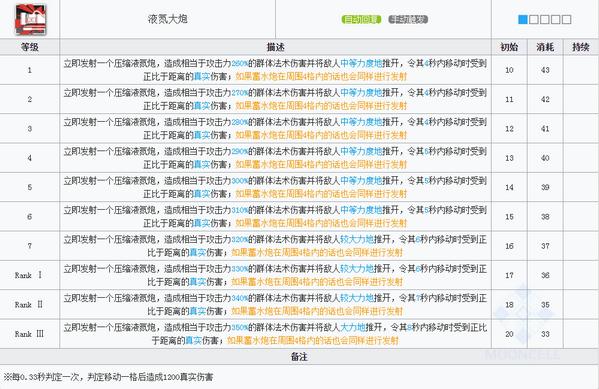The height and width of the screenshot is (389, 599).
Task: Select the Rank III level cell
Action: (x=30, y=334)
